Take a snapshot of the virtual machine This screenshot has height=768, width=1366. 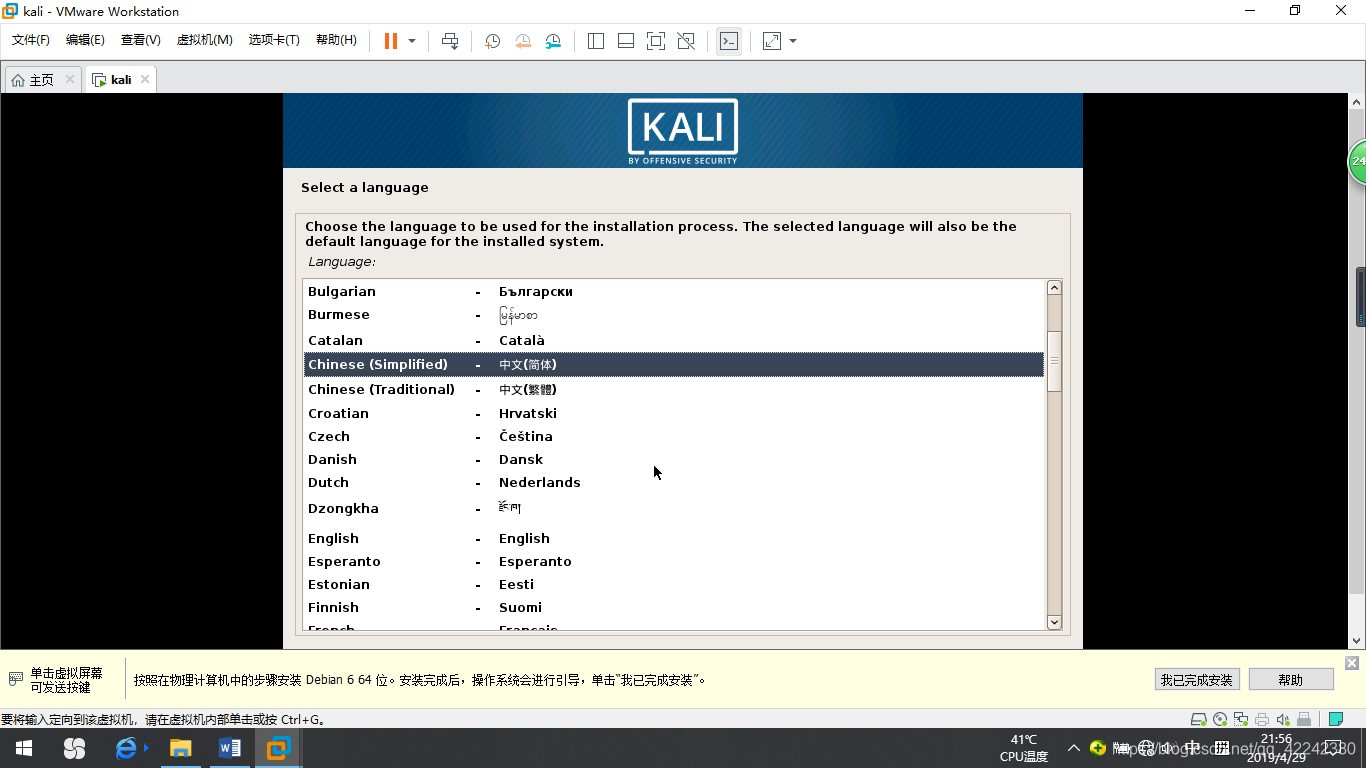pyautogui.click(x=492, y=41)
